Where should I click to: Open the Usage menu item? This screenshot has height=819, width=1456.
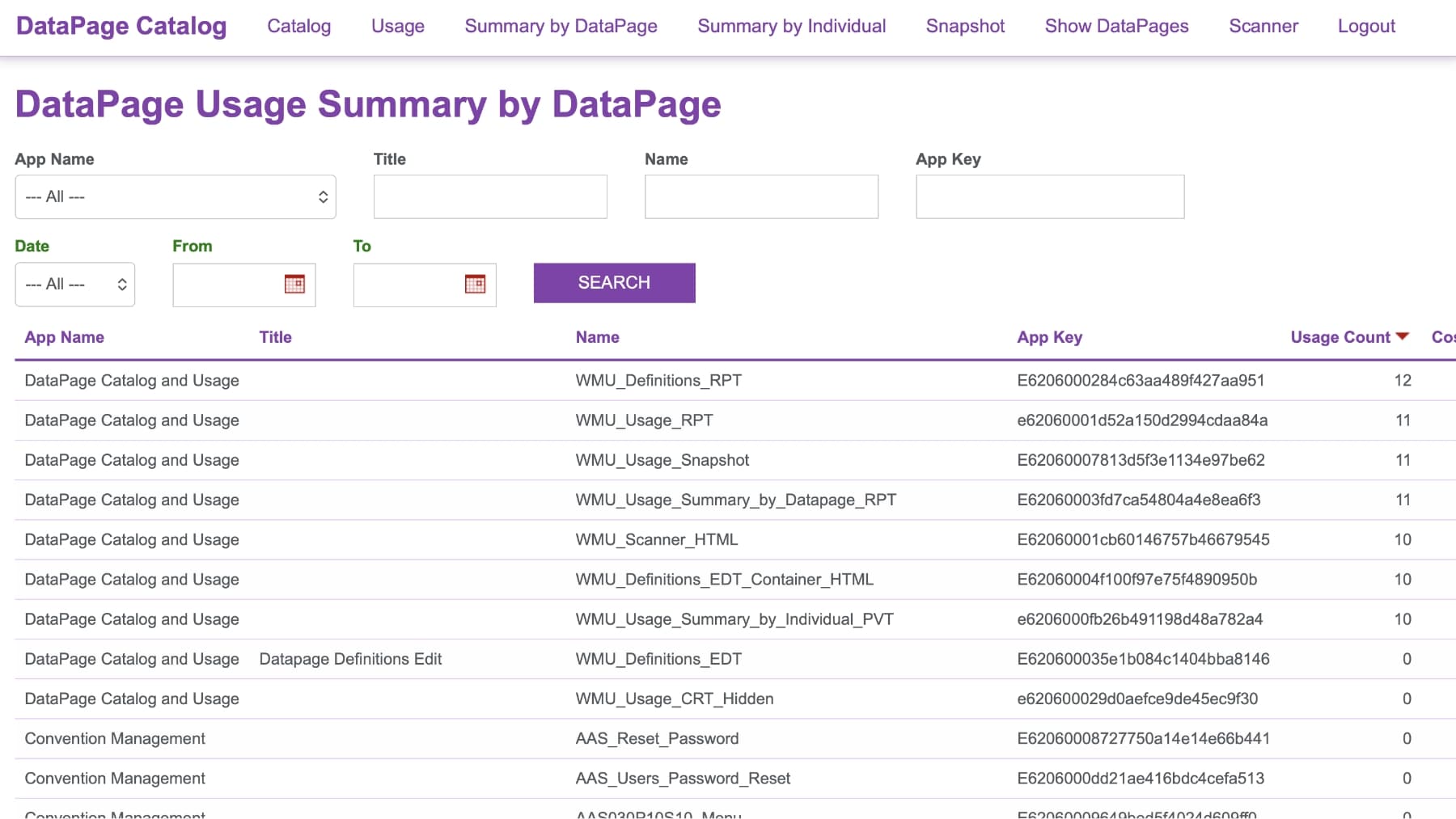coord(398,26)
